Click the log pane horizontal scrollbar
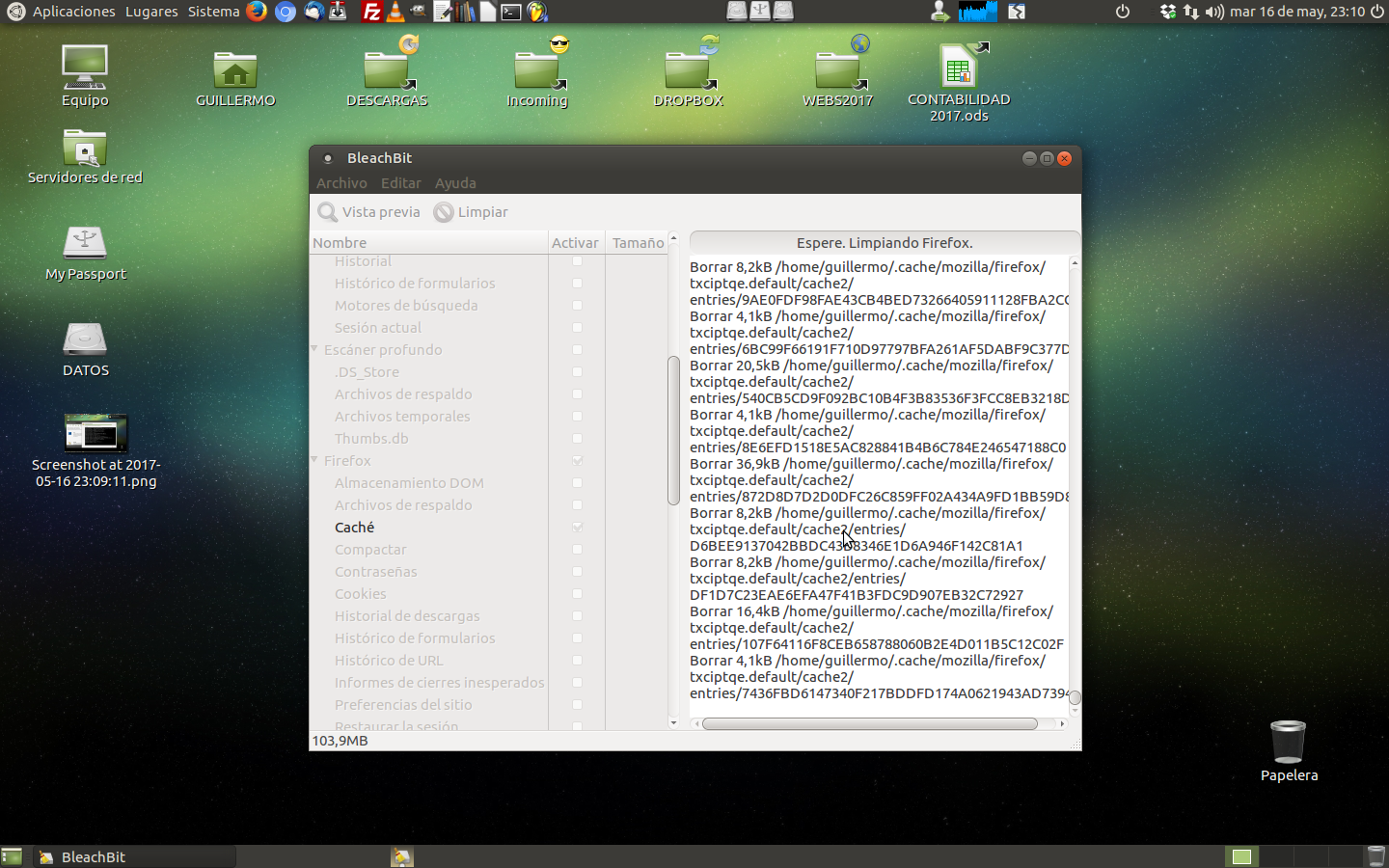 pyautogui.click(x=869, y=723)
